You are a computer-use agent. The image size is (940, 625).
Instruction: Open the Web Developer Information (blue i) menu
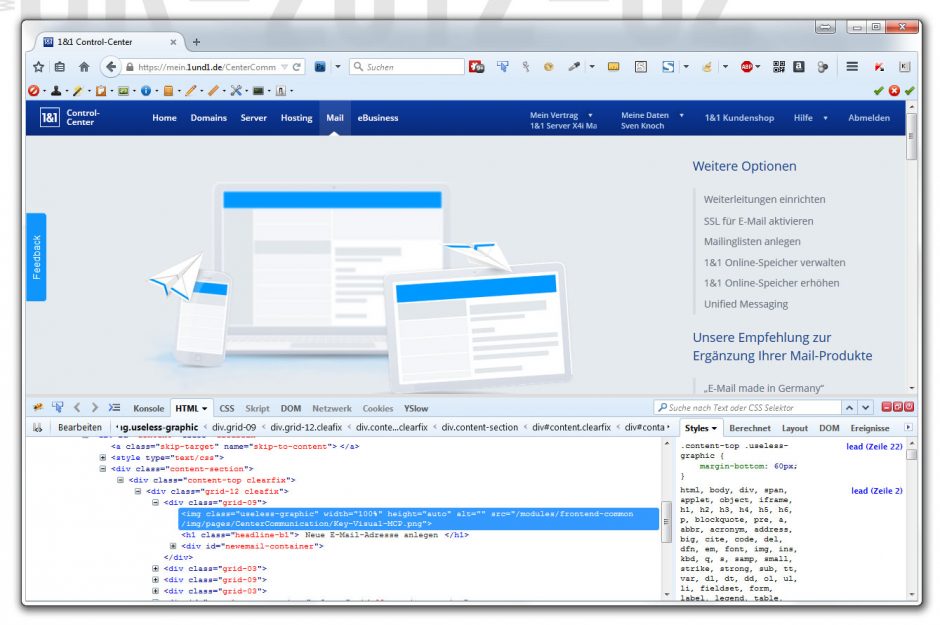point(146,90)
